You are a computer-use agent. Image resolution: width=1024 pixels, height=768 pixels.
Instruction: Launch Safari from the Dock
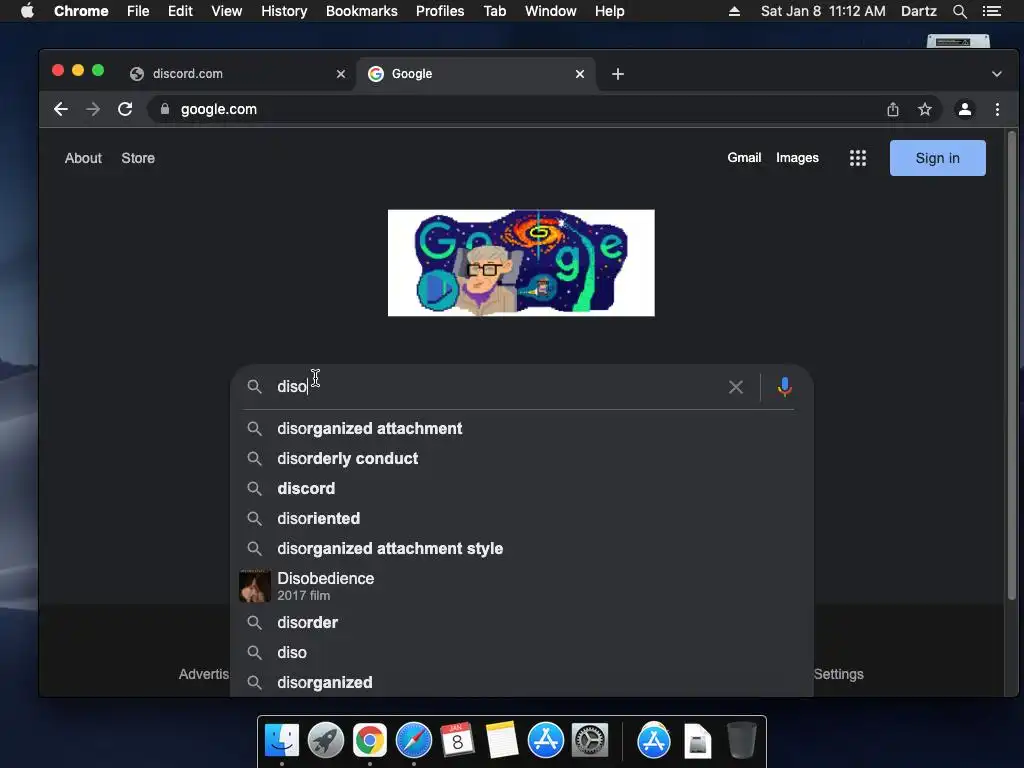(413, 741)
